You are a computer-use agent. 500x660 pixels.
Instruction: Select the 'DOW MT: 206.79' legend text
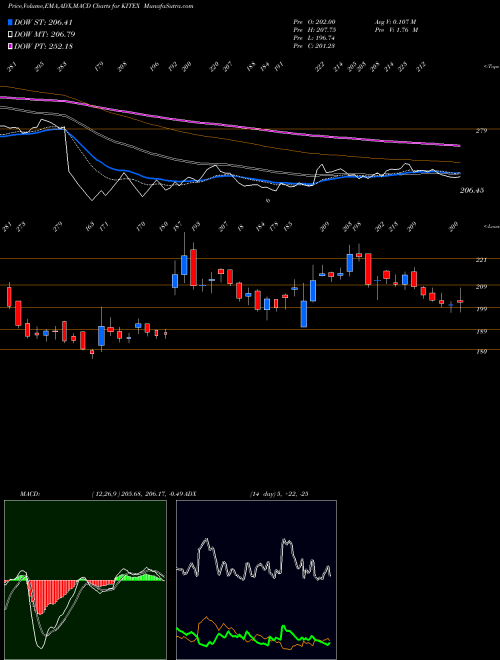(x=45, y=34)
